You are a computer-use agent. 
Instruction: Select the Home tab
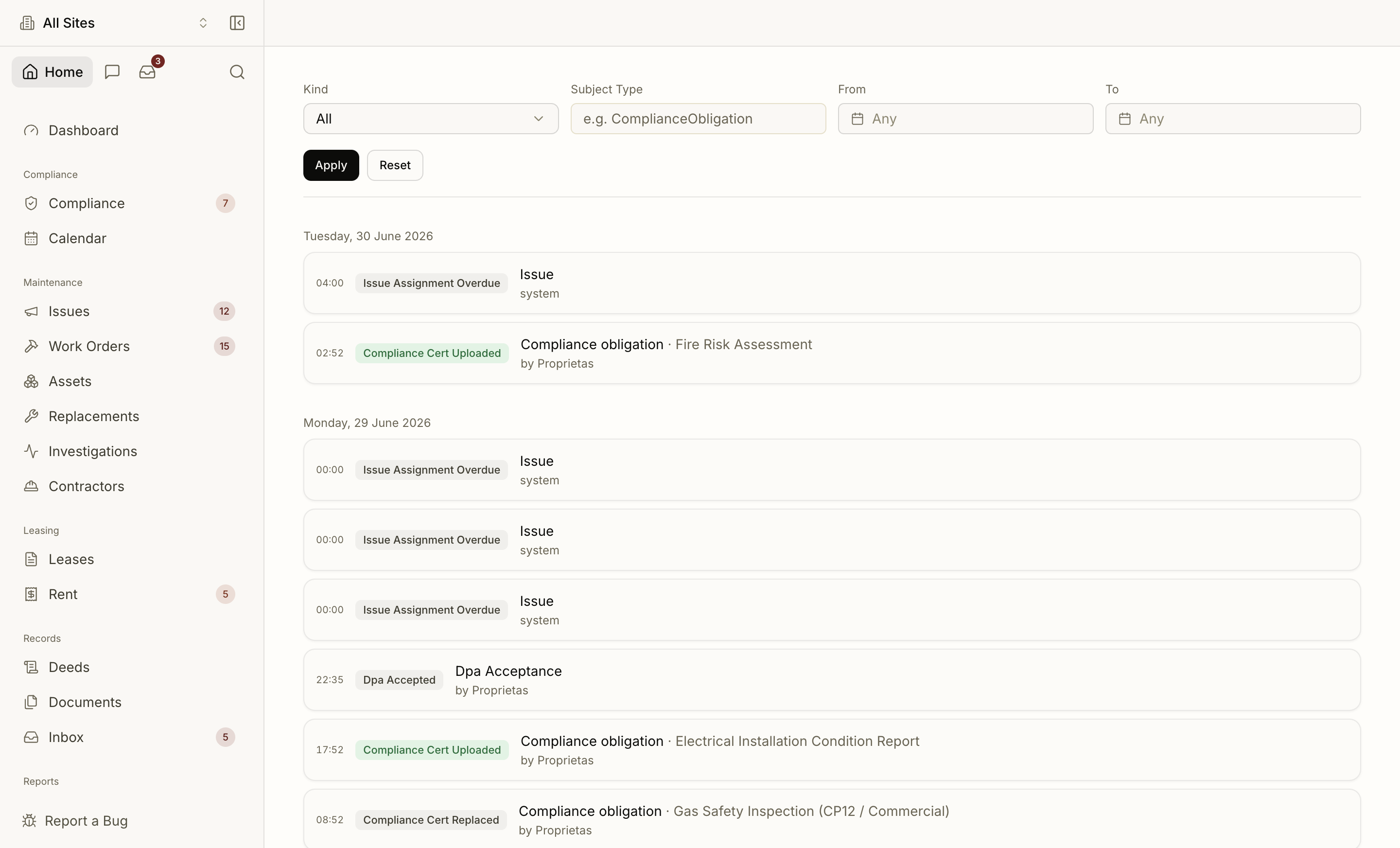pos(52,71)
